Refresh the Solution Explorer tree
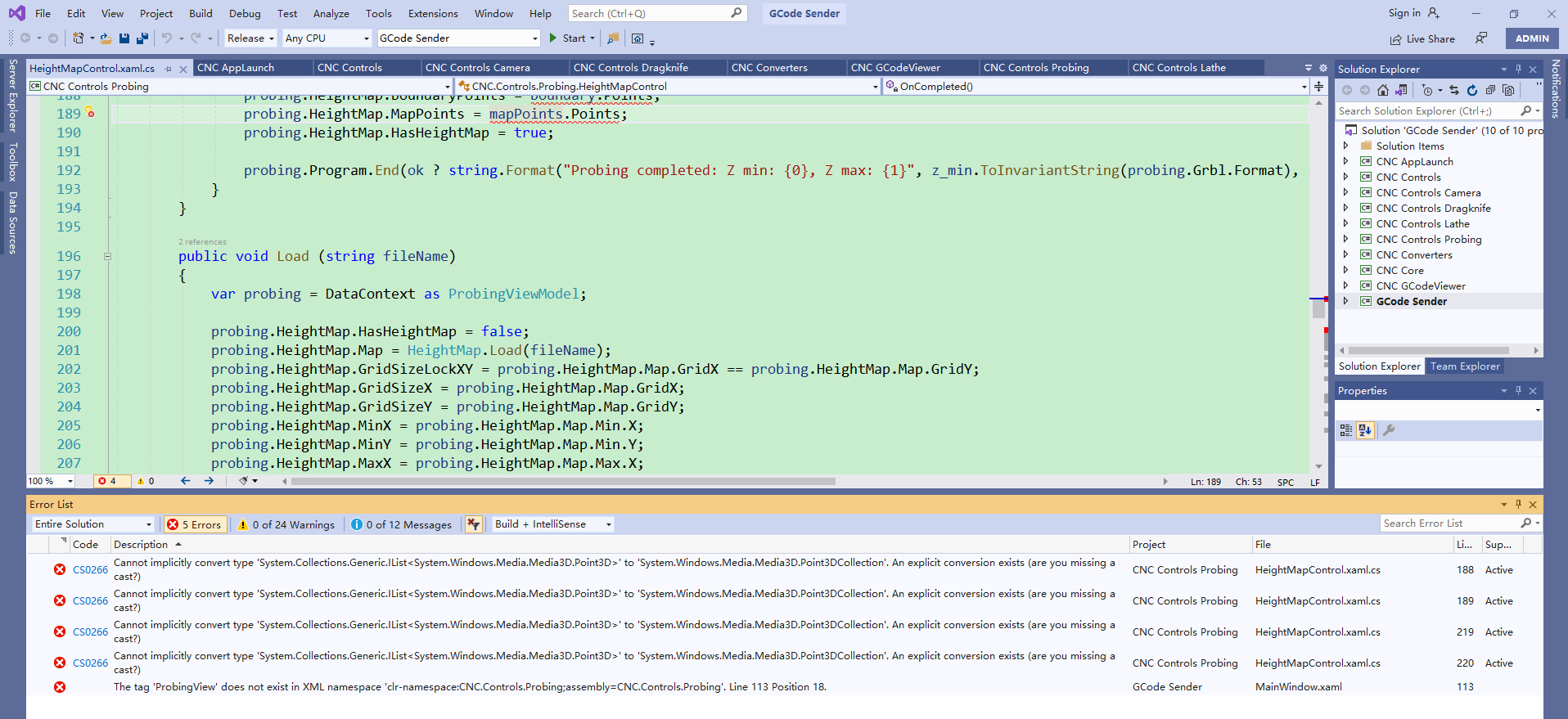This screenshot has width=1568, height=719. coord(1472,90)
